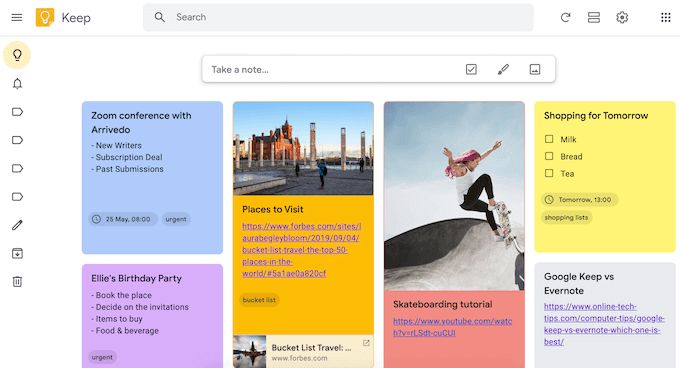
Task: Open the main hamburger menu
Action: point(17,17)
